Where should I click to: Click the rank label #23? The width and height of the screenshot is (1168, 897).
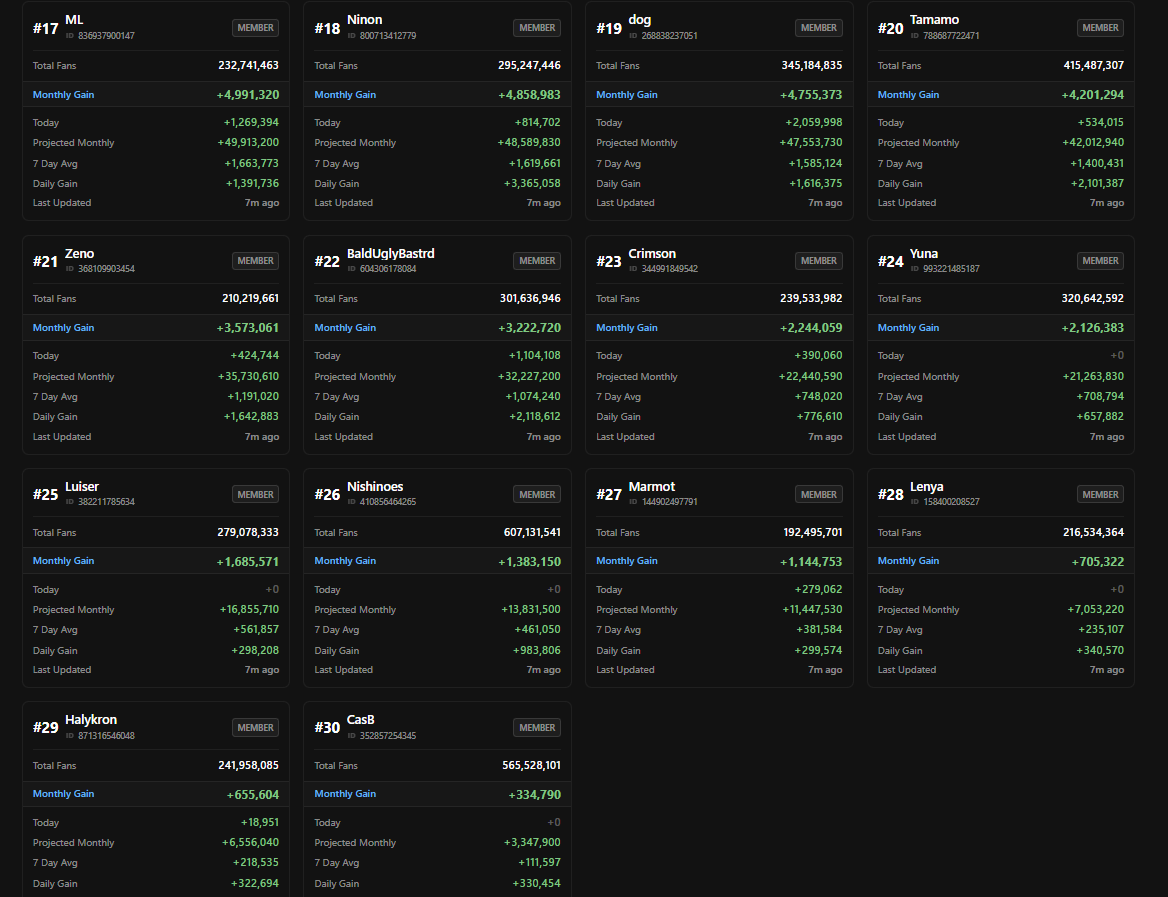point(609,262)
